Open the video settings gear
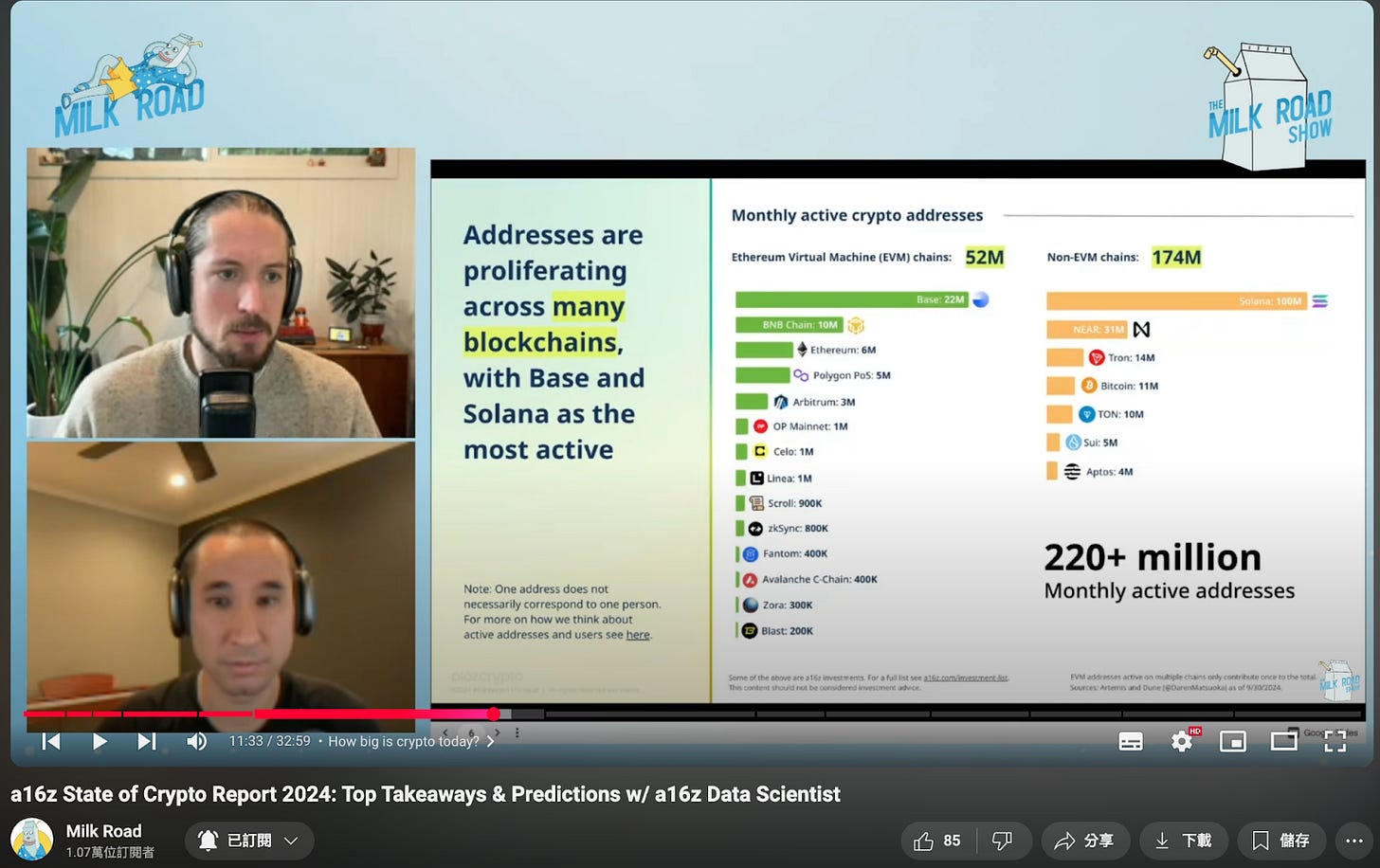Image resolution: width=1380 pixels, height=868 pixels. click(1182, 742)
